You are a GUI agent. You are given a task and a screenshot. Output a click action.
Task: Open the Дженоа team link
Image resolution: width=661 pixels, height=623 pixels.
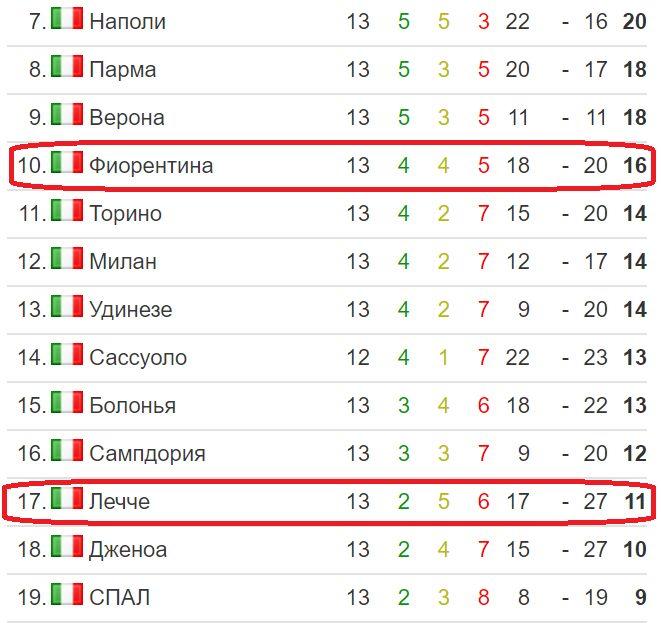point(128,549)
